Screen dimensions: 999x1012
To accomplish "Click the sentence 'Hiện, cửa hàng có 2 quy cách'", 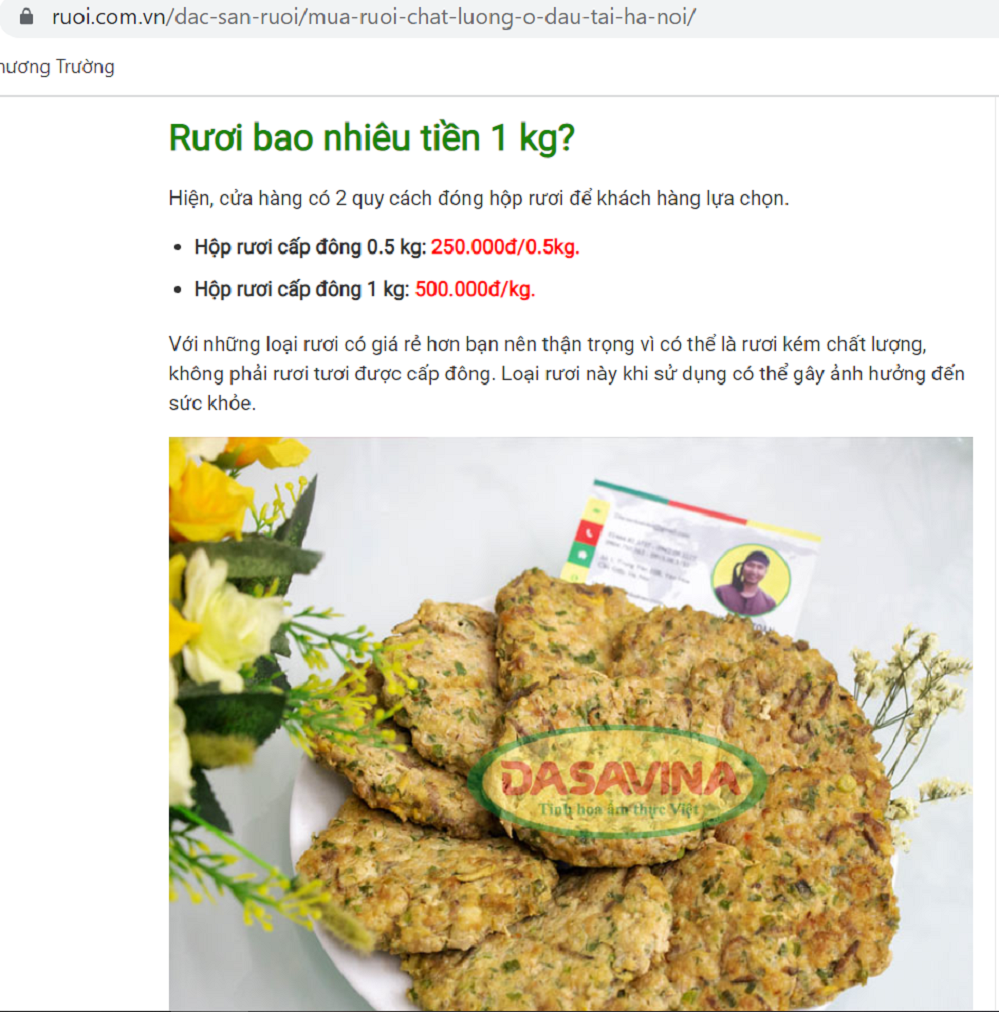I will pos(478,198).
